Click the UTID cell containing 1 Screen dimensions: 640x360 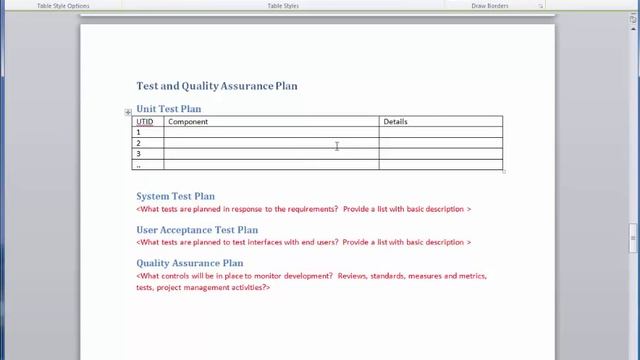(148, 132)
